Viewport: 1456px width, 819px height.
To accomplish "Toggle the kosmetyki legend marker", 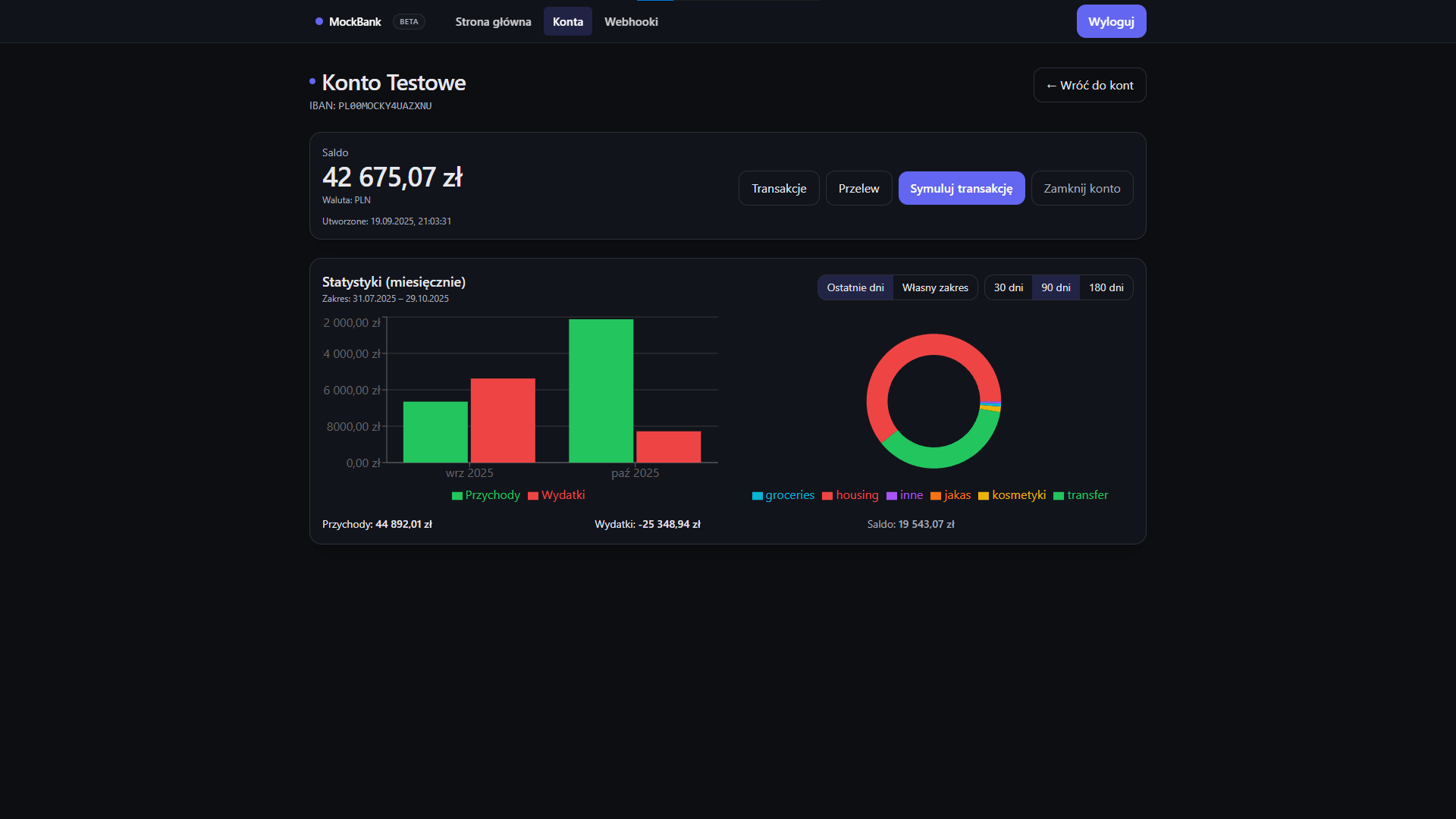I will (x=984, y=496).
